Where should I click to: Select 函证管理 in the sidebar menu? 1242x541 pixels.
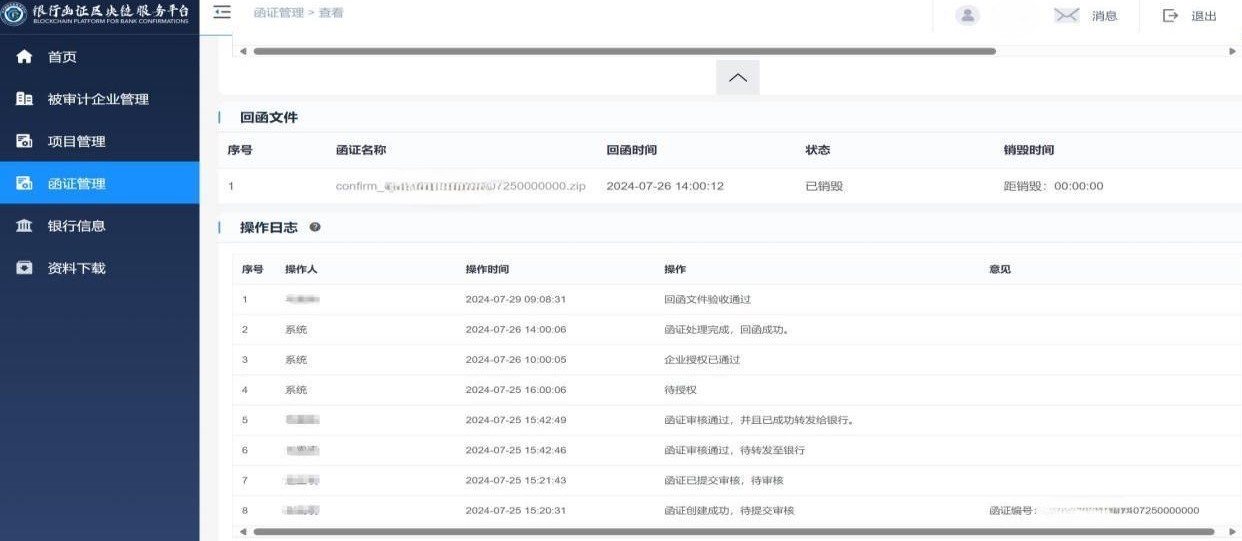point(77,184)
